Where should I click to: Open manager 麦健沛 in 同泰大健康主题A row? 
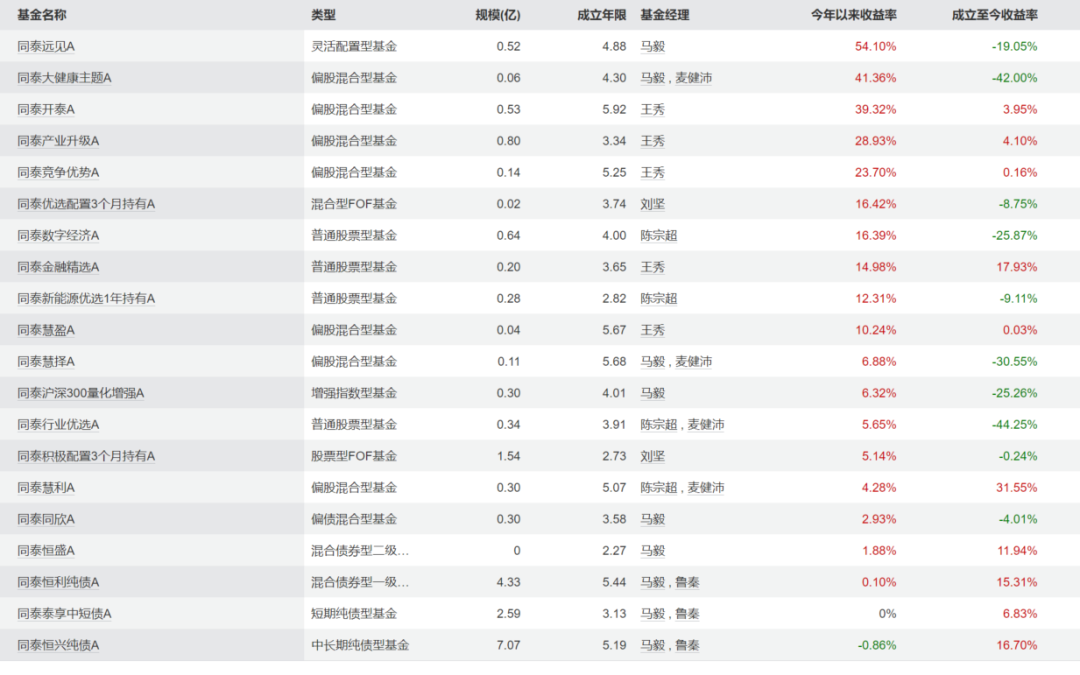coord(694,78)
